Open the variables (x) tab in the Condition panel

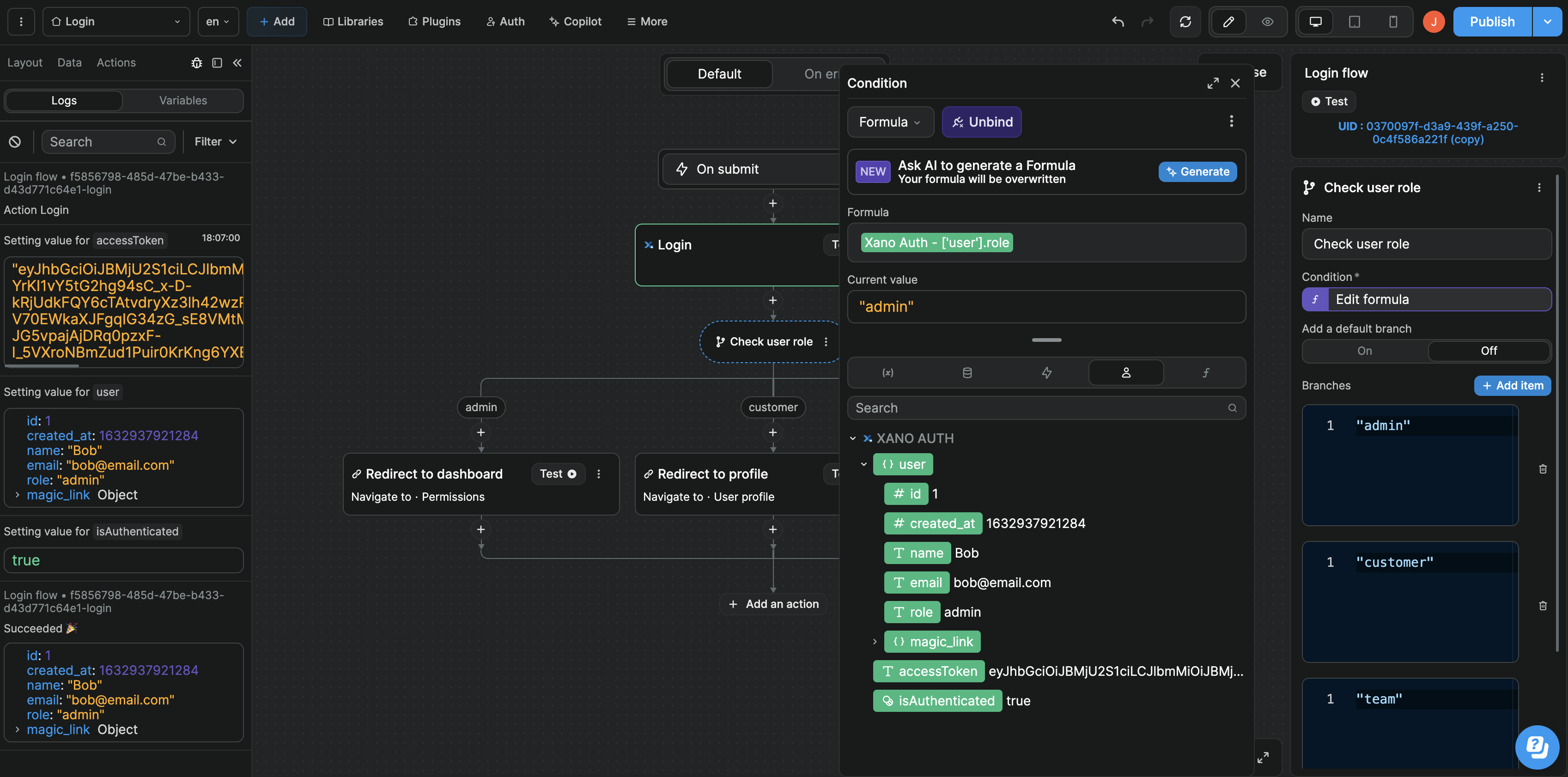[887, 372]
